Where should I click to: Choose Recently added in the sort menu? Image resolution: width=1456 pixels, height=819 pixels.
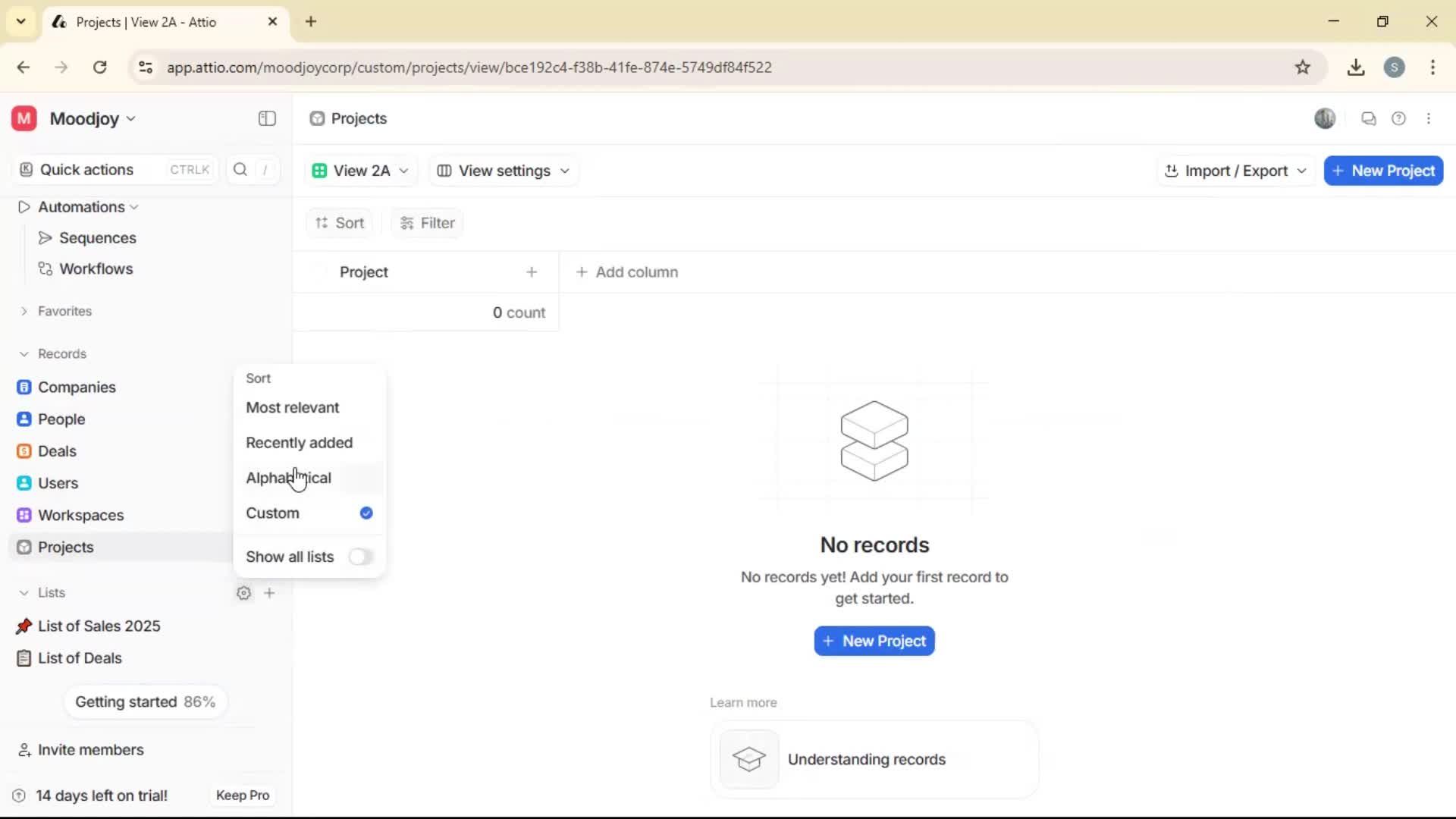coord(299,442)
